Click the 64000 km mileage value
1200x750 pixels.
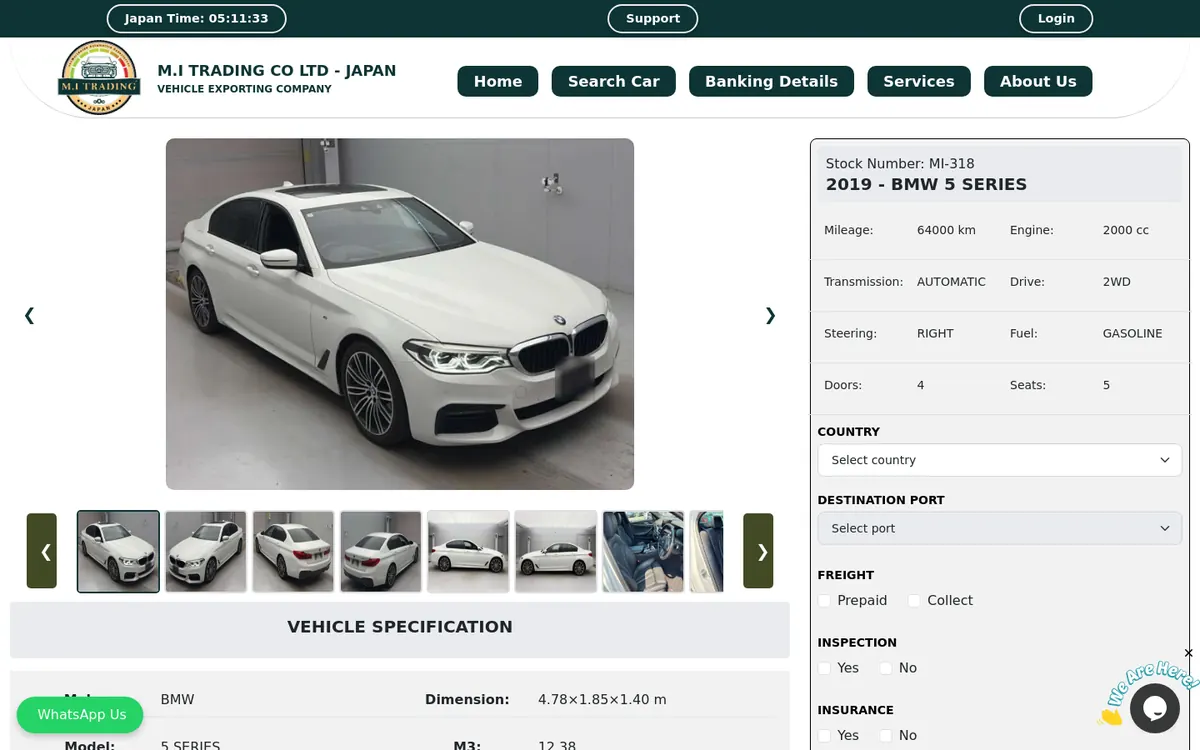pos(946,230)
